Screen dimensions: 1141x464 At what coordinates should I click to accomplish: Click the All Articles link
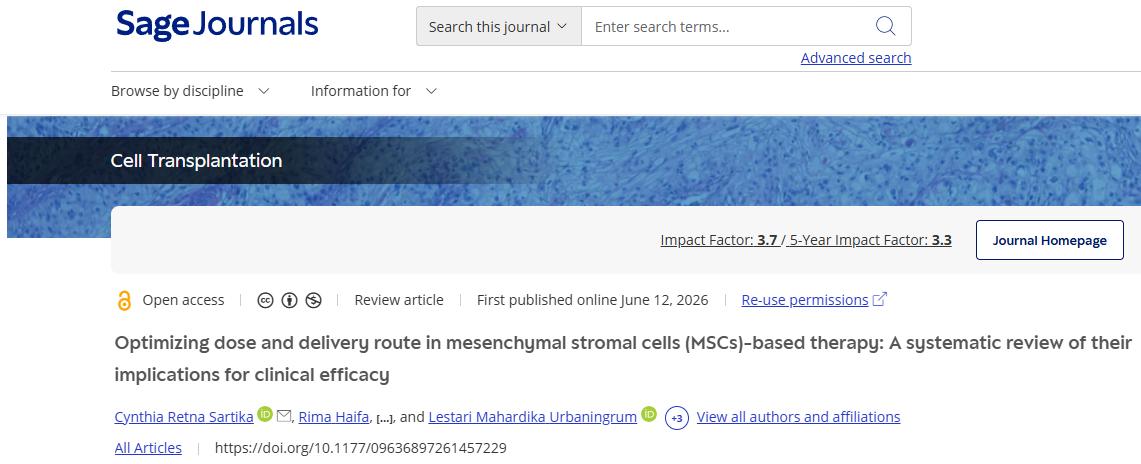[x=148, y=448]
